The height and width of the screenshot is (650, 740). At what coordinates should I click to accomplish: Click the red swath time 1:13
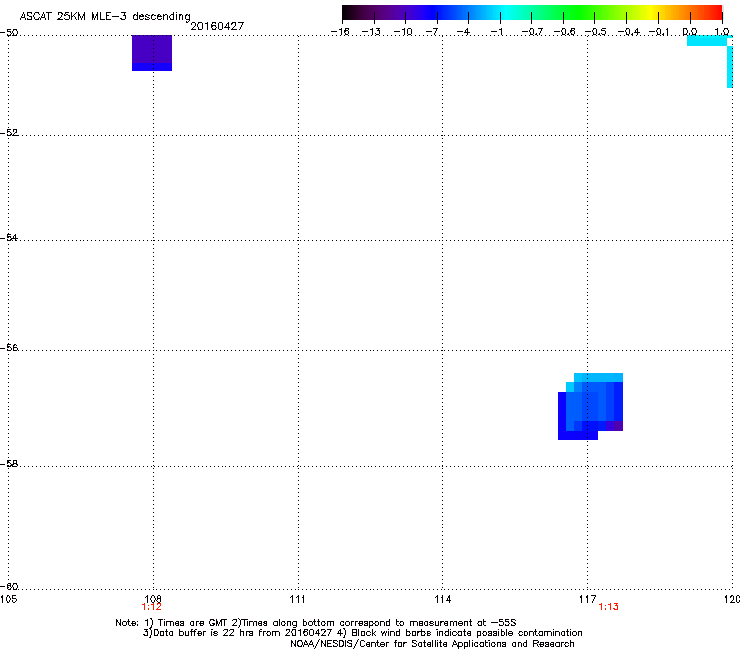click(x=608, y=607)
